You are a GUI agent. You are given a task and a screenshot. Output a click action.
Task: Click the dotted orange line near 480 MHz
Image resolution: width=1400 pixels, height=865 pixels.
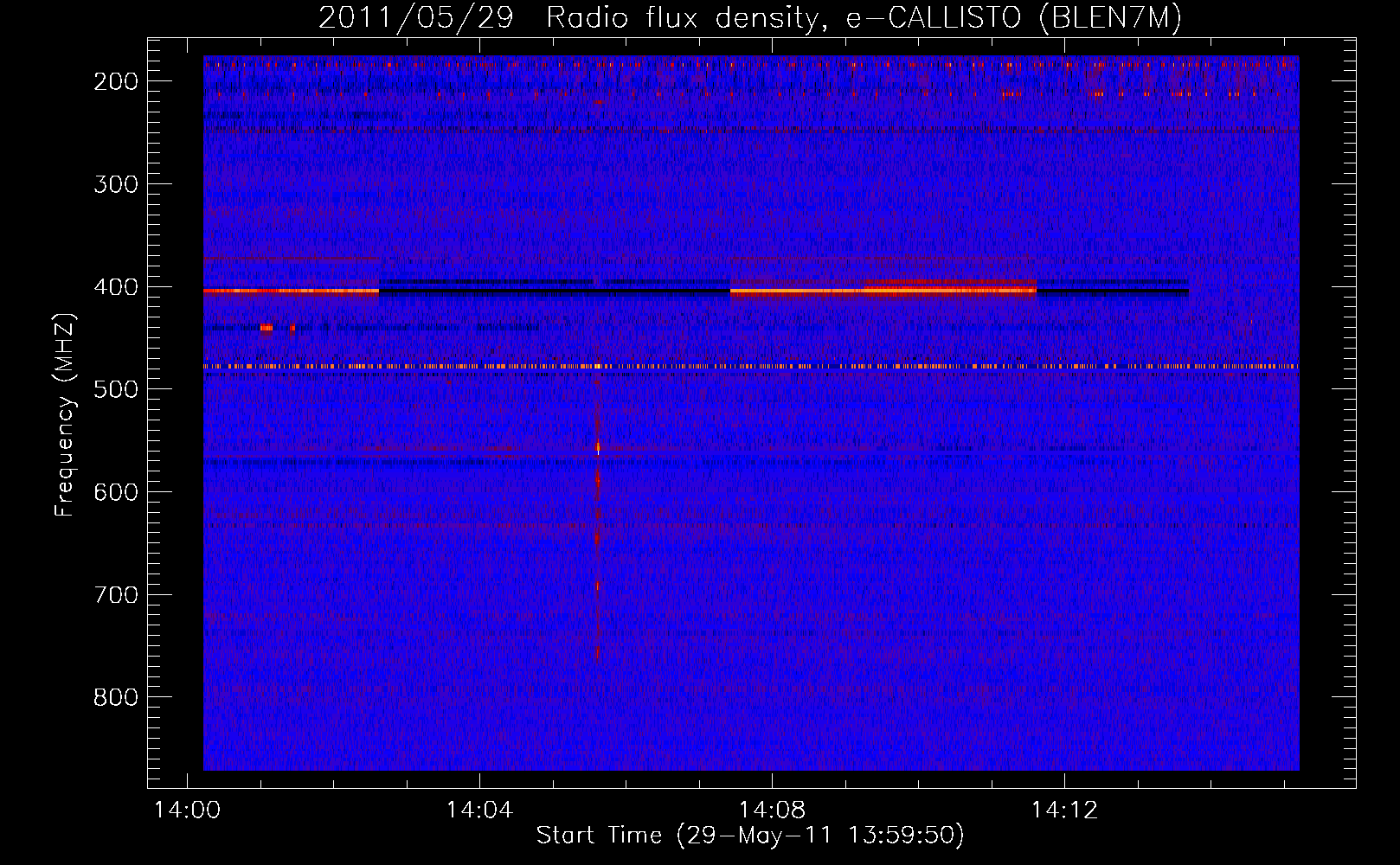(751, 367)
